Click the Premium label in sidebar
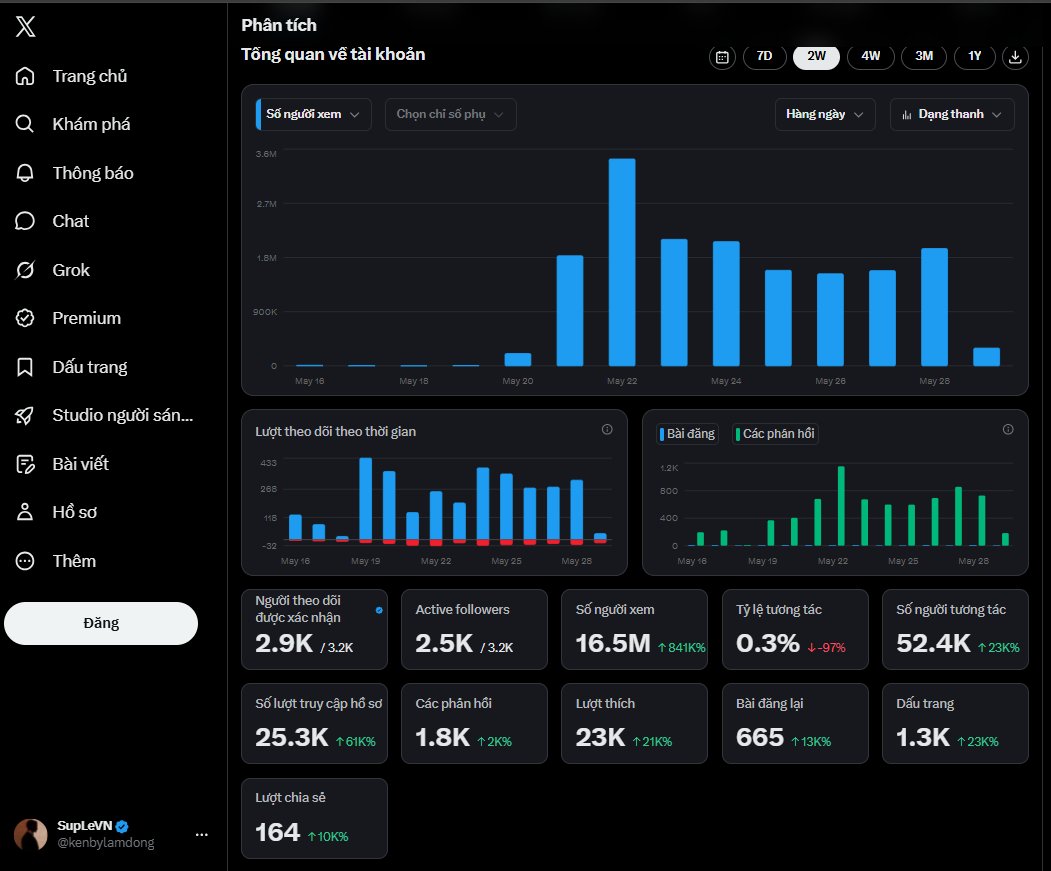This screenshot has width=1051, height=871. 86,318
